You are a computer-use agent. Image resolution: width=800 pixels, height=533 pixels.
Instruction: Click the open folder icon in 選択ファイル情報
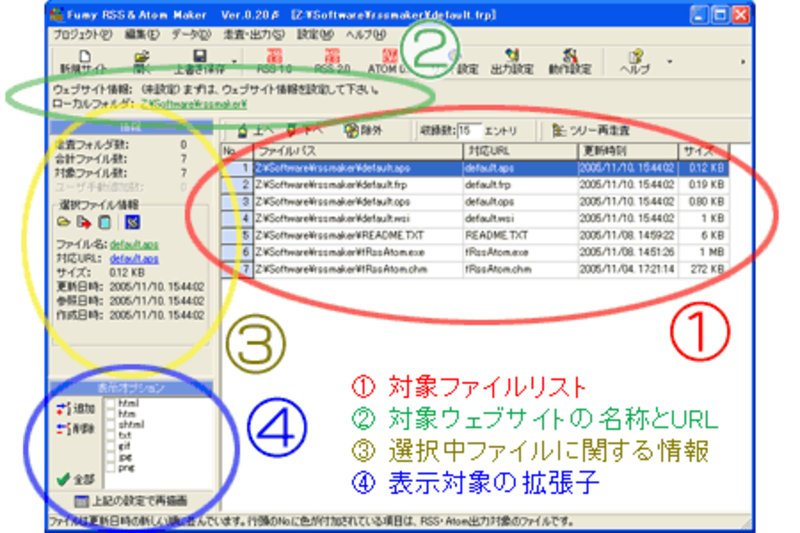point(63,222)
